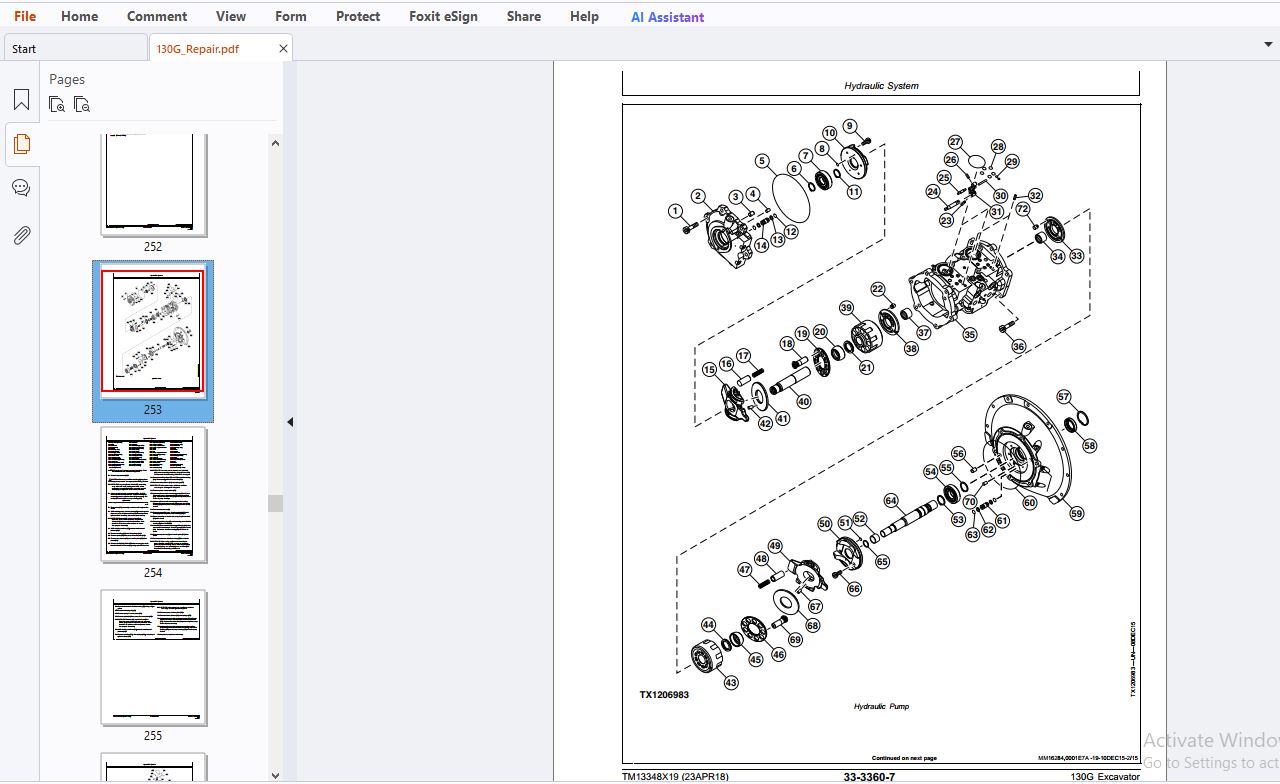
Task: Click the 254 page number label
Action: coord(153,573)
